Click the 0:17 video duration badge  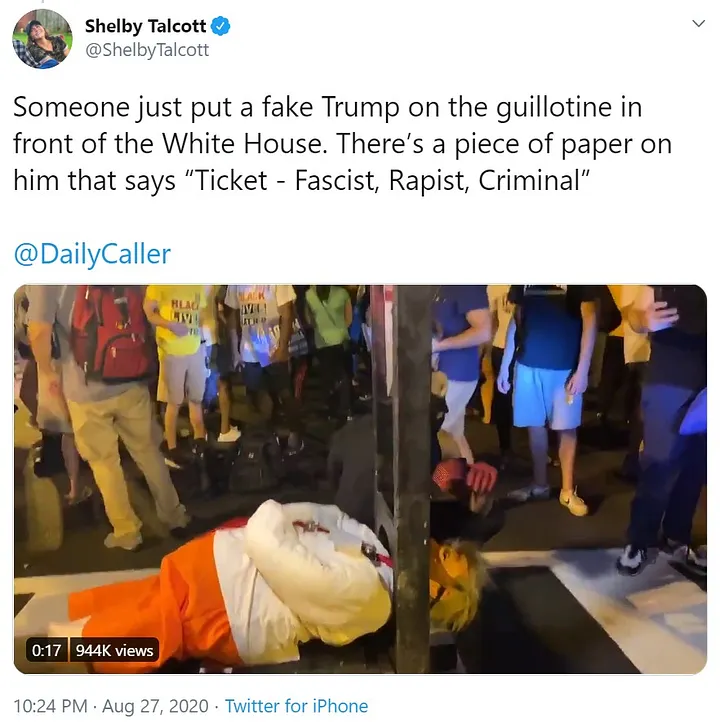point(46,650)
